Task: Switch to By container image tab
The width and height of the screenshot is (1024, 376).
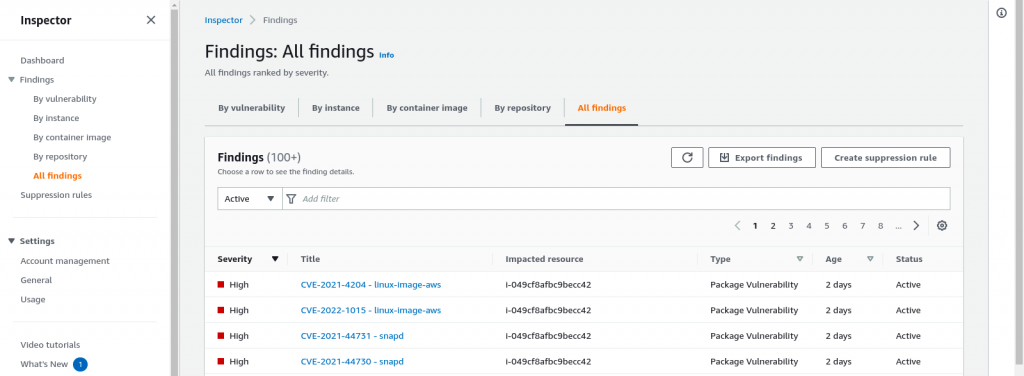Action: click(426, 108)
